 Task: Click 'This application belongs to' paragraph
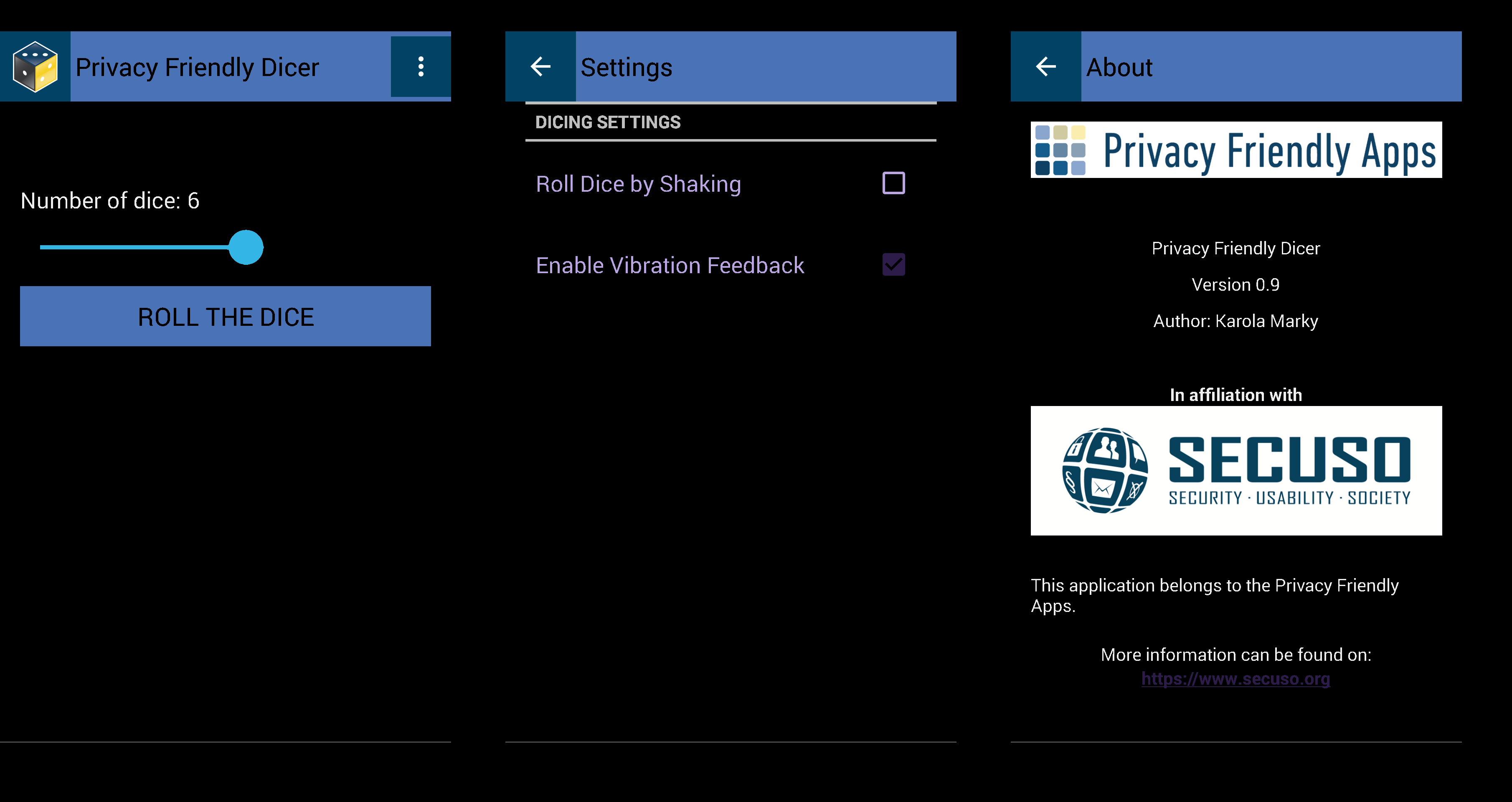pos(1215,595)
